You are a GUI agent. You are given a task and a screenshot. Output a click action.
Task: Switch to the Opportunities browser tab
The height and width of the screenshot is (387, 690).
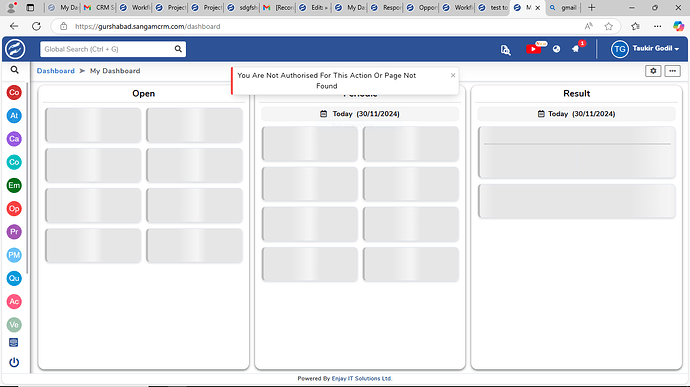tap(422, 7)
